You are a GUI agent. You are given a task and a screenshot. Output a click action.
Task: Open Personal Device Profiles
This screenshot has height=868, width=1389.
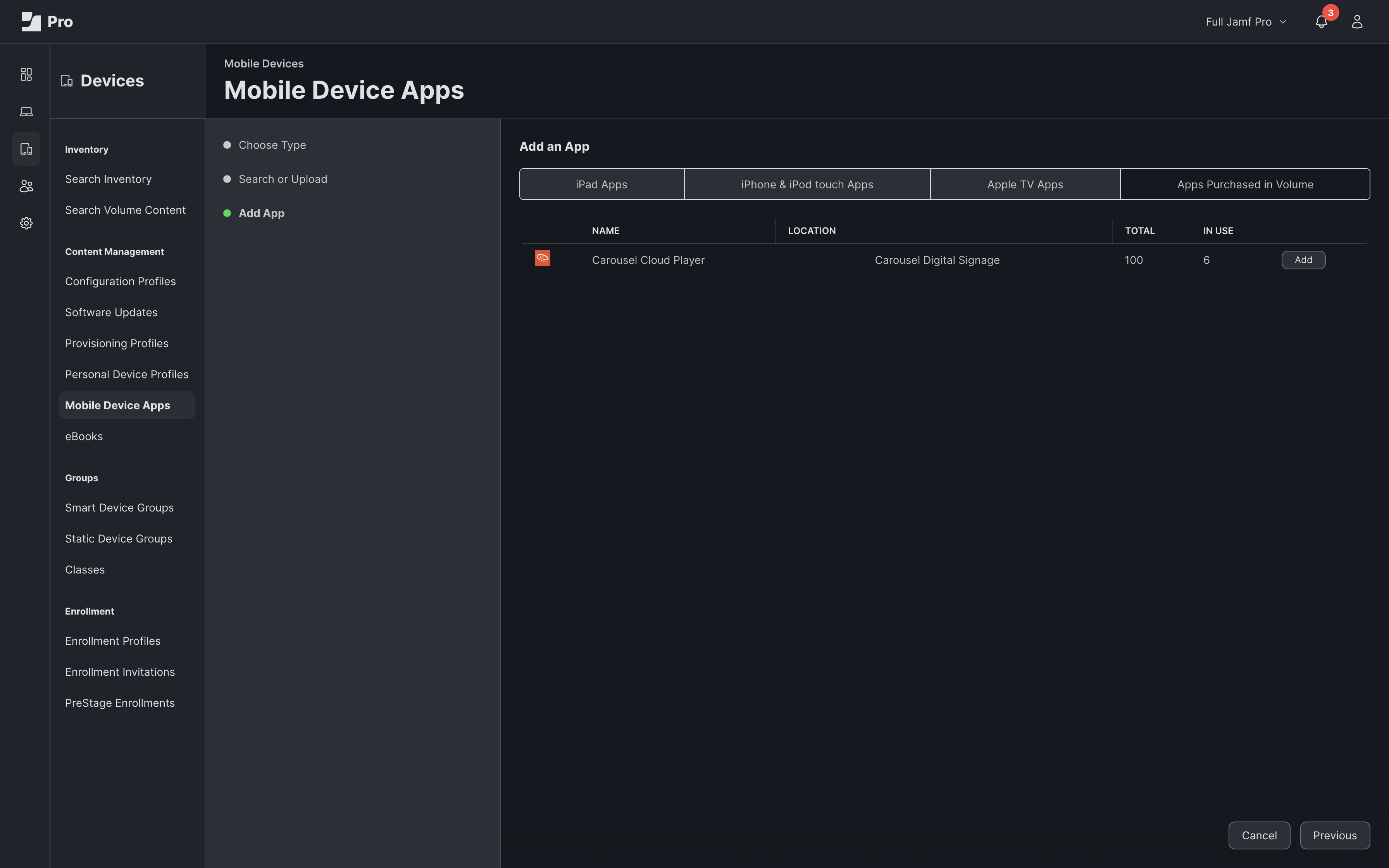(127, 374)
